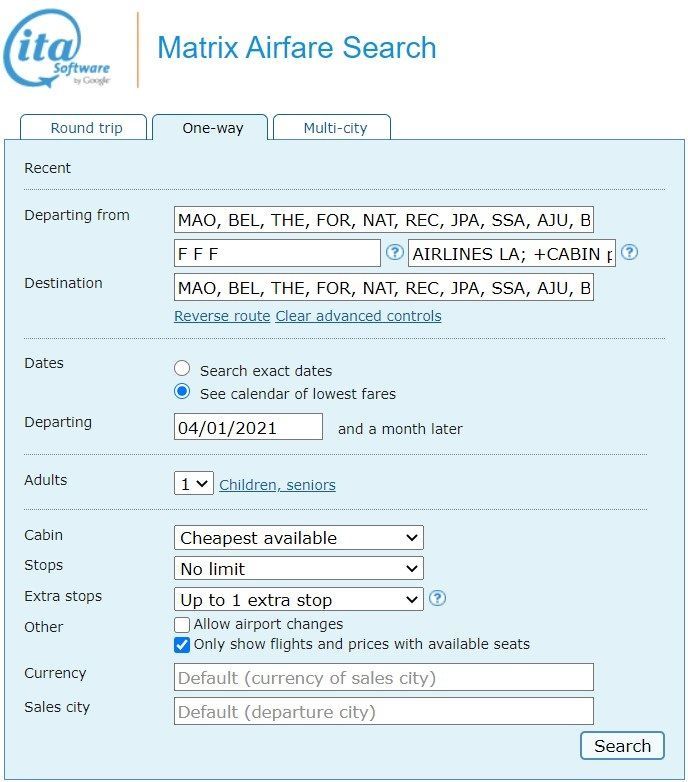Click the Recent label
688x782 pixels.
(x=47, y=168)
